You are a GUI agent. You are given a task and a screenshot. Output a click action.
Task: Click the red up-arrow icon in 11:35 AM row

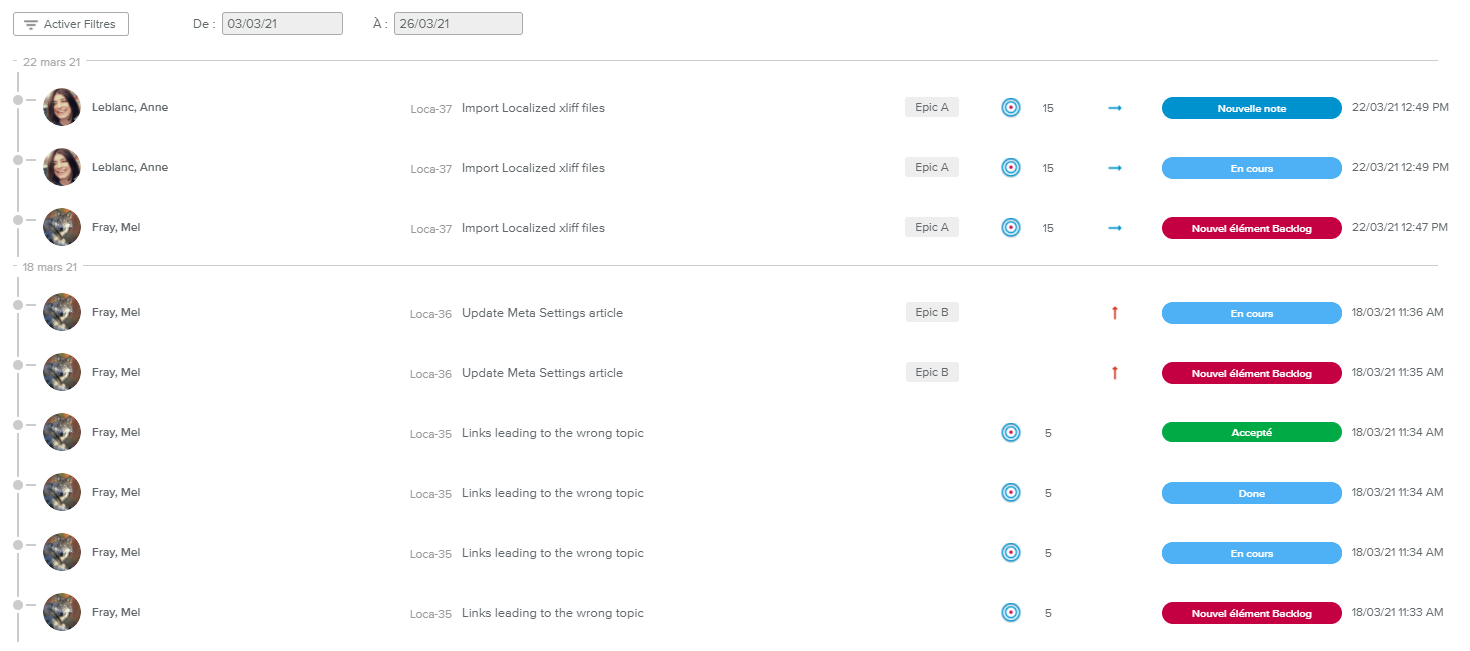click(1115, 373)
